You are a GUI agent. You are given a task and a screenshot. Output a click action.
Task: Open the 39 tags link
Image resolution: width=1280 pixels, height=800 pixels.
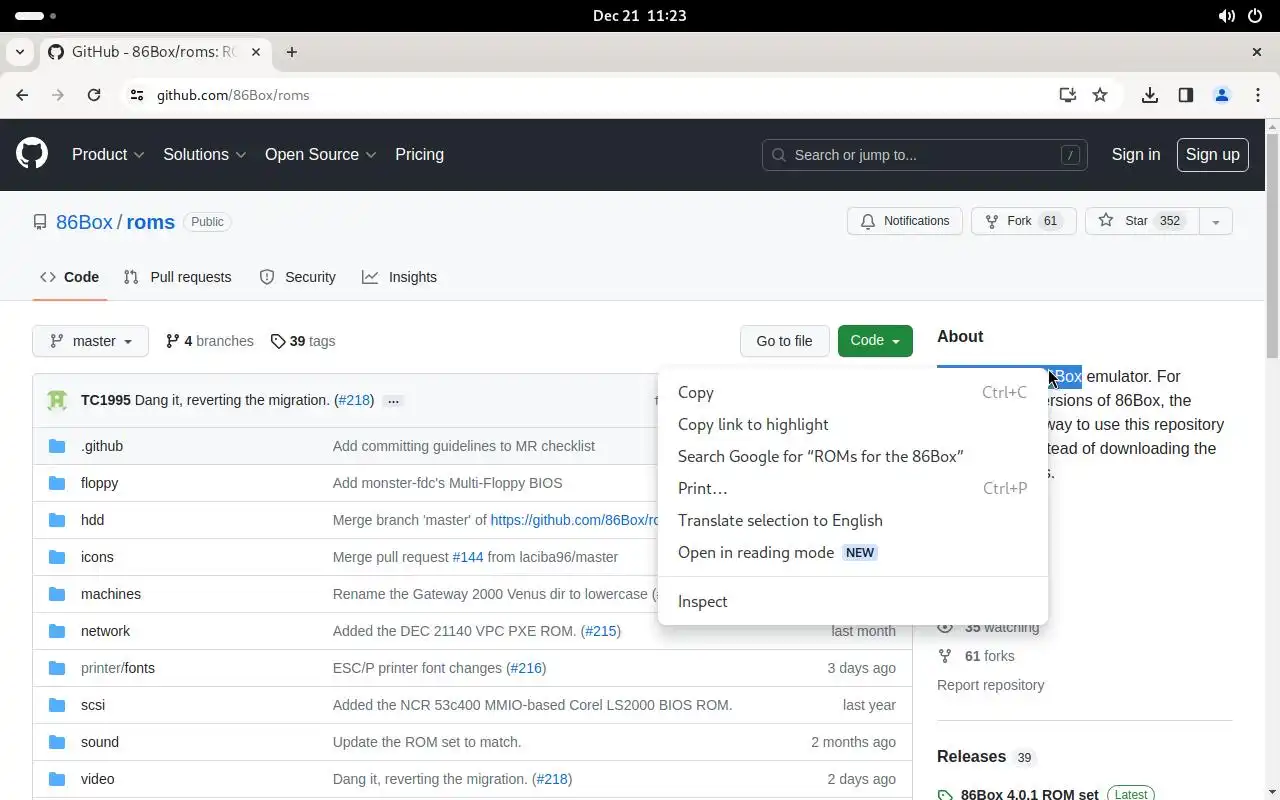pyautogui.click(x=303, y=341)
